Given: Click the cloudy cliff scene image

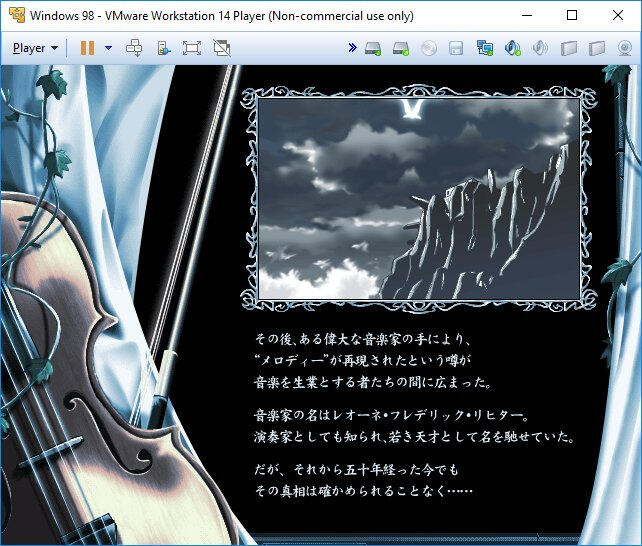Looking at the screenshot, I should tap(418, 198).
